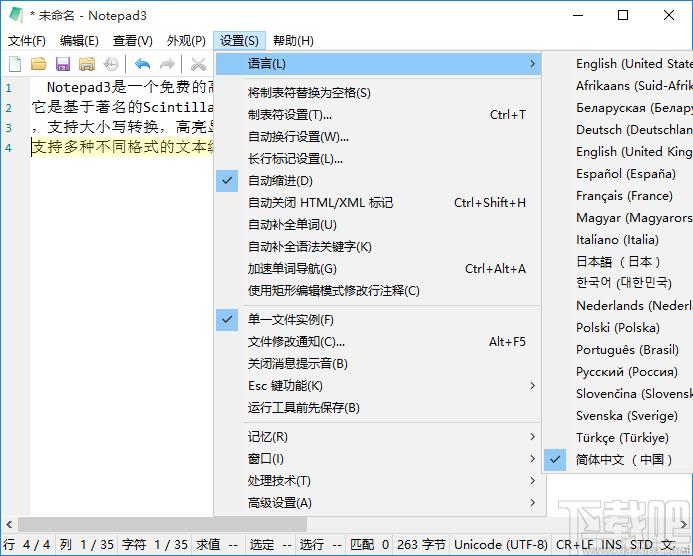The image size is (693, 556).
Task: Select 한국어 (대한민국) language
Action: coord(619,283)
